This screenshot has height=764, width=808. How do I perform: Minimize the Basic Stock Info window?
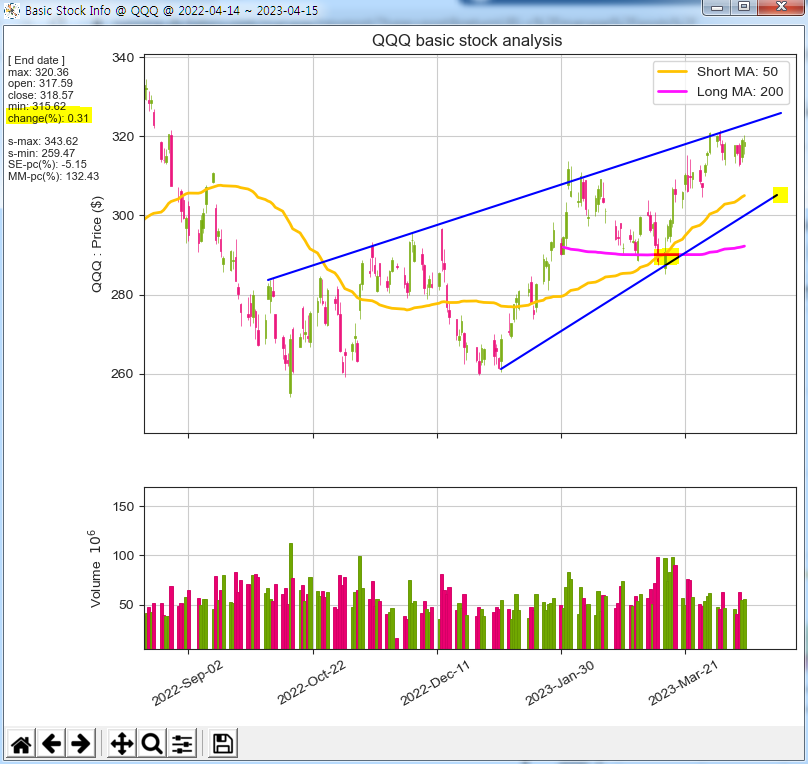717,7
